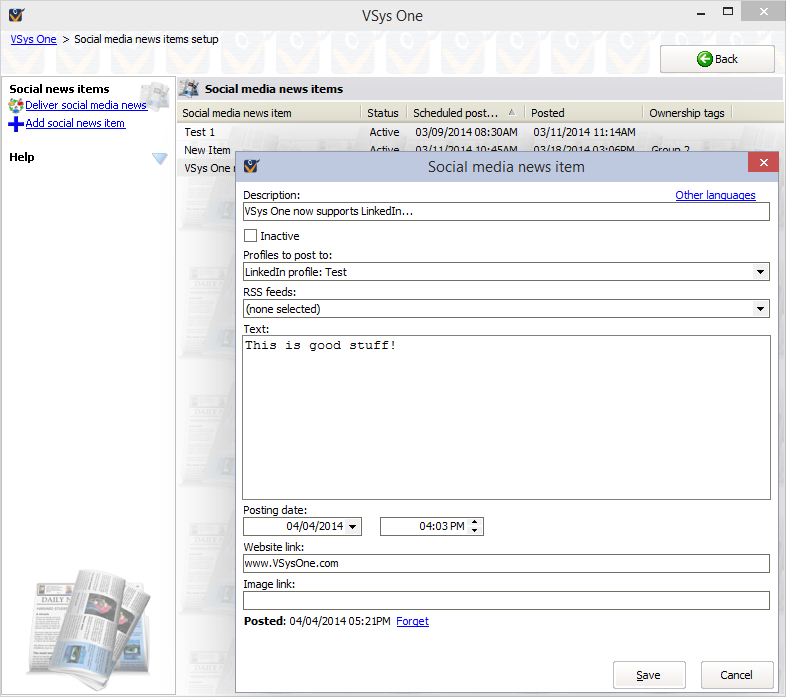Click the large newspaper stack image

click(x=87, y=626)
